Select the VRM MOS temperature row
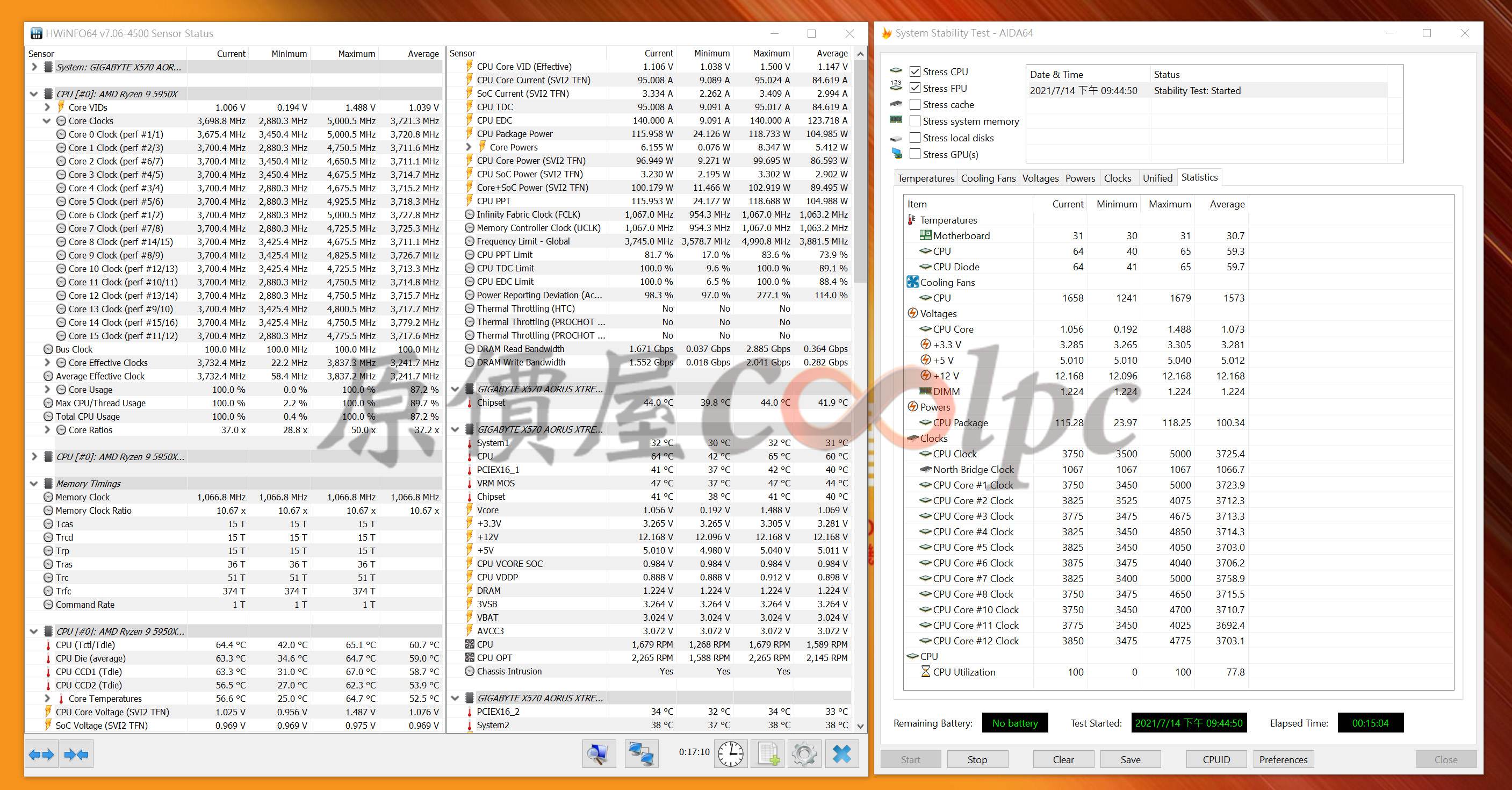Screen dimensions: 1512x790 [649, 483]
